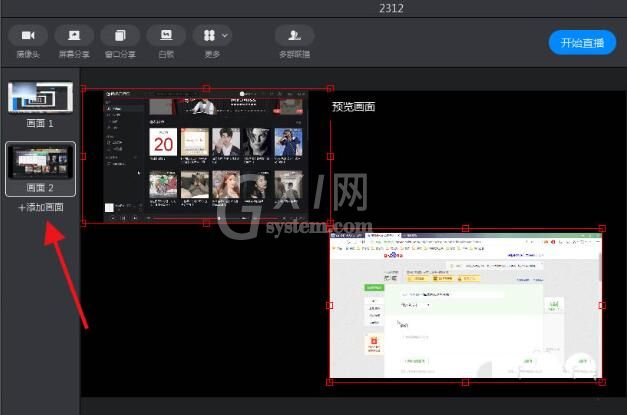Select the music player source in the preview
The image size is (627, 415).
pyautogui.click(x=206, y=156)
